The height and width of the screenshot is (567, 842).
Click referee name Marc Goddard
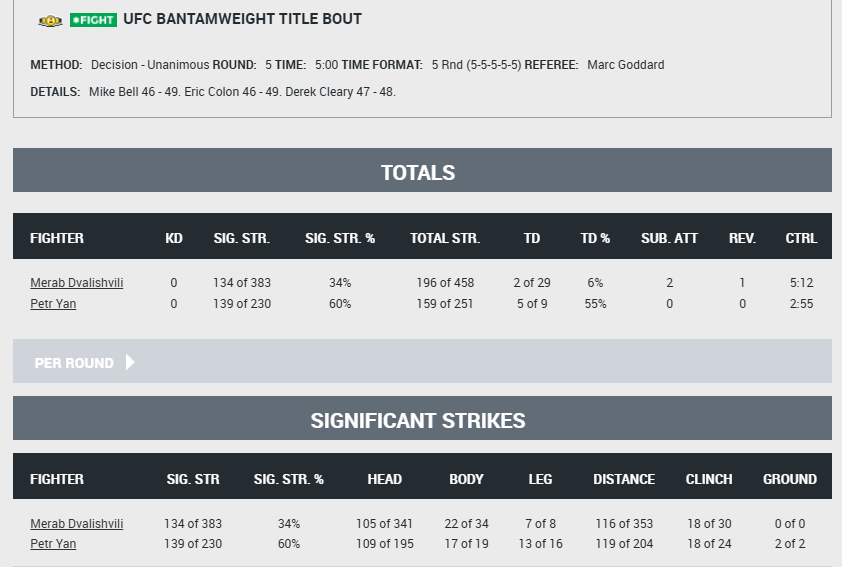pos(626,65)
